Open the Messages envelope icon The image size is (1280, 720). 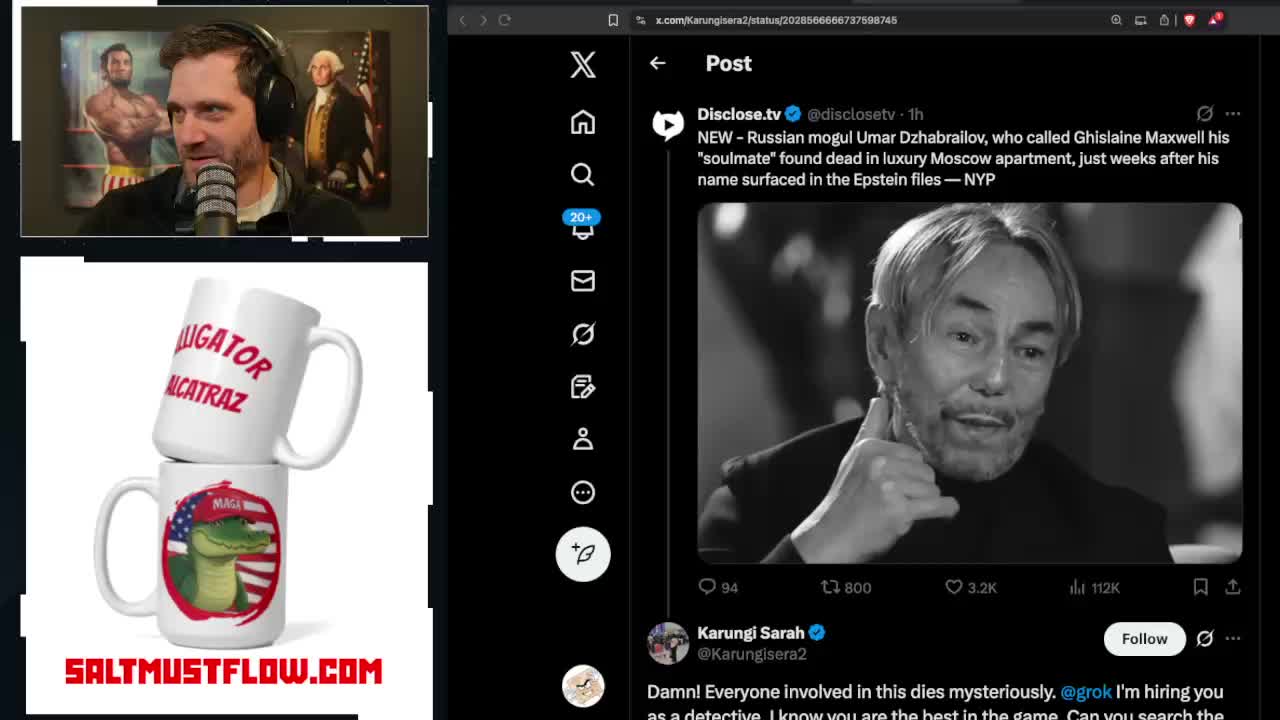583,281
